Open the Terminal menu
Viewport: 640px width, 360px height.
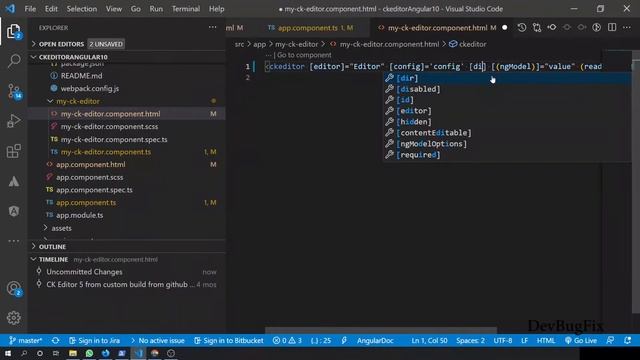[x=186, y=9]
